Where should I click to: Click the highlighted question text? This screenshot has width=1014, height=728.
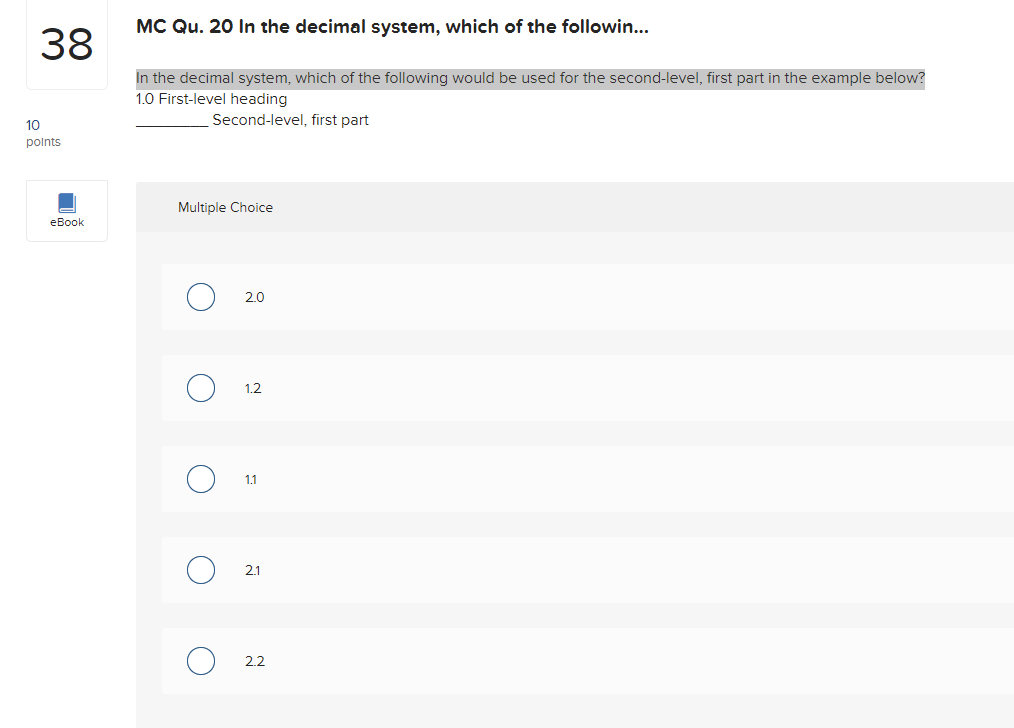(529, 77)
